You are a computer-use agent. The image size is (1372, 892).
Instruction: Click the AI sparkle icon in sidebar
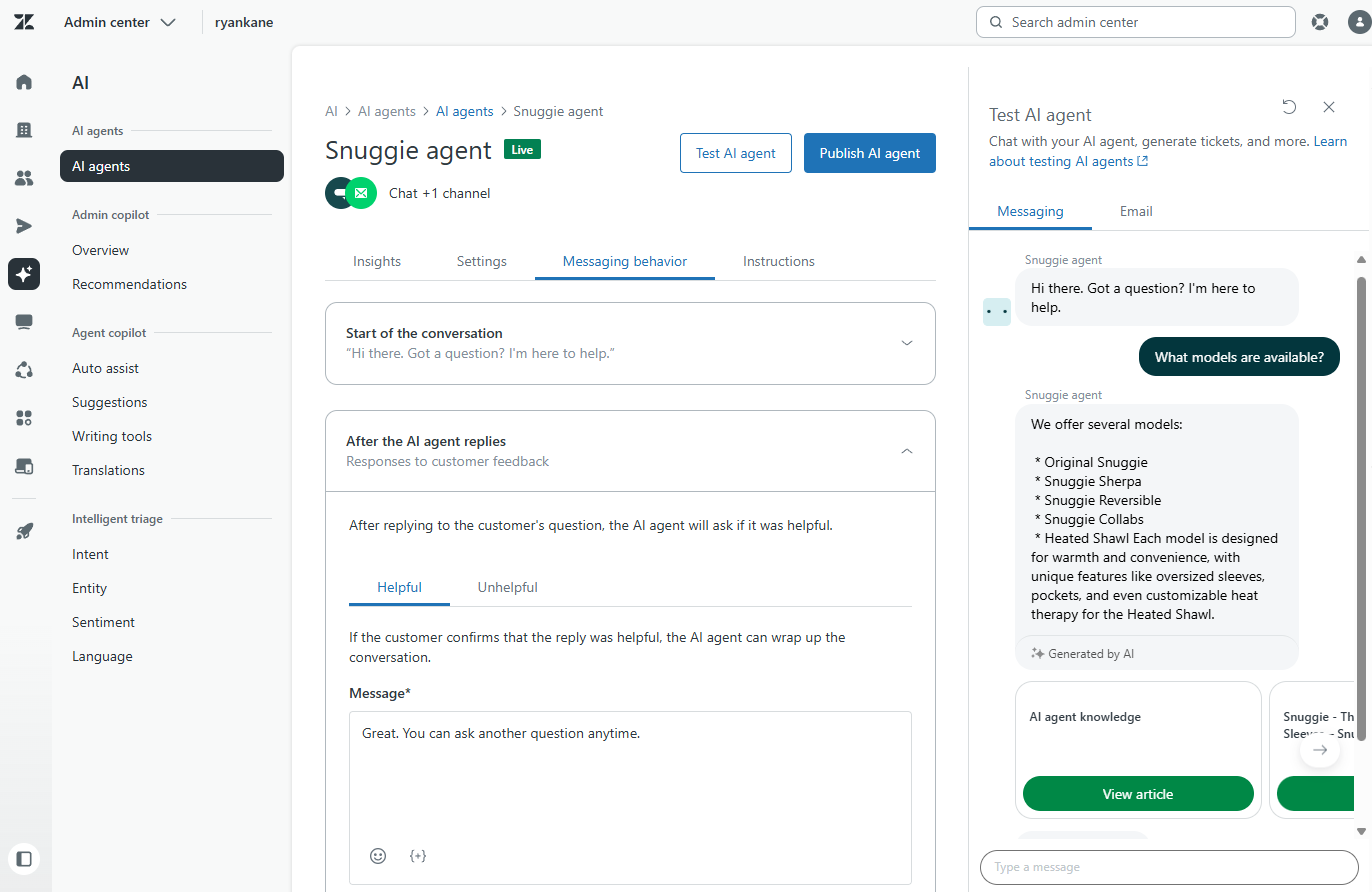click(x=24, y=274)
